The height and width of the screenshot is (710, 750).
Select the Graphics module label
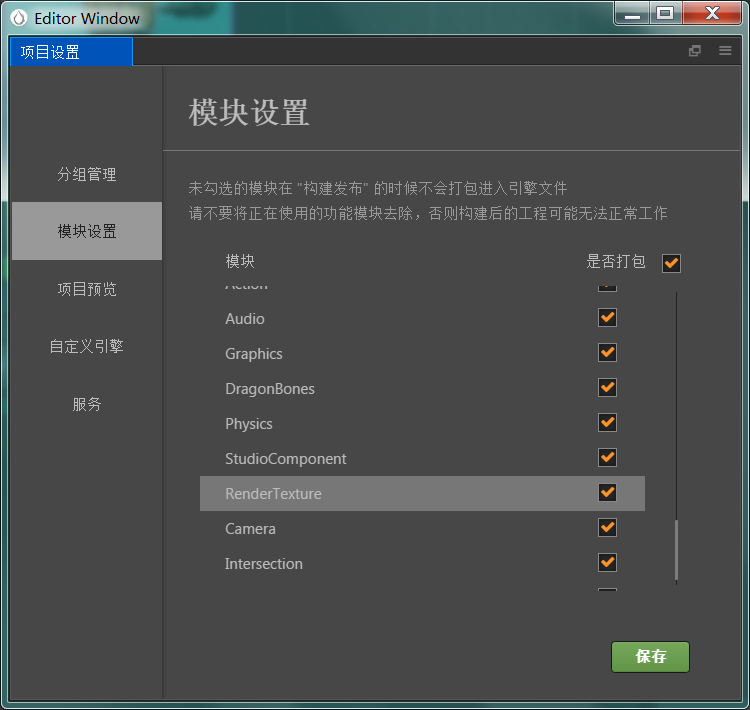(x=254, y=354)
